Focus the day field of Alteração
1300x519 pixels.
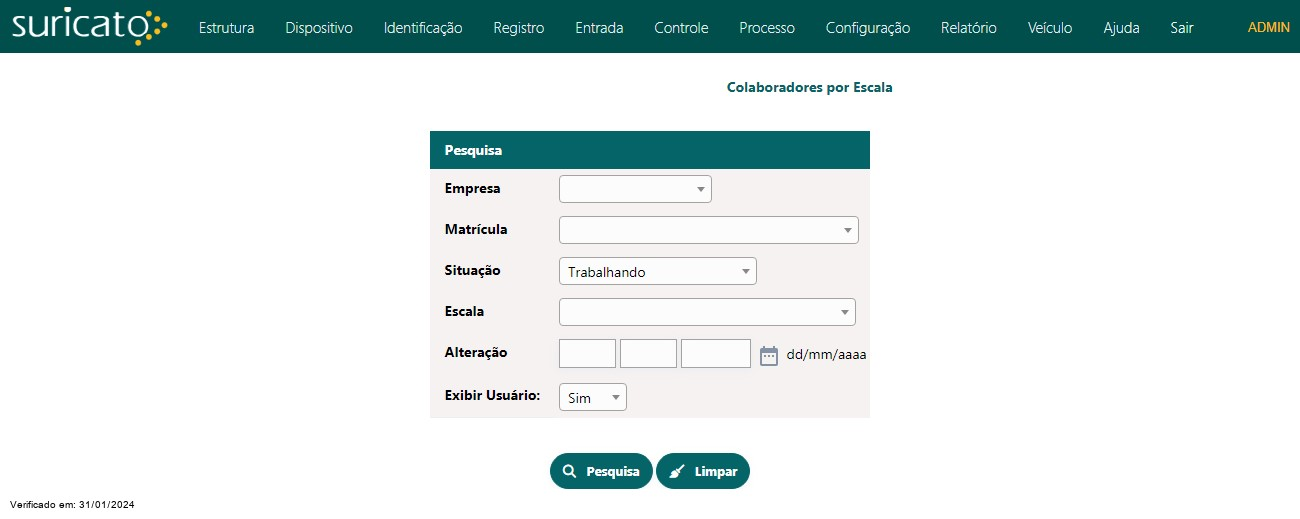587,354
